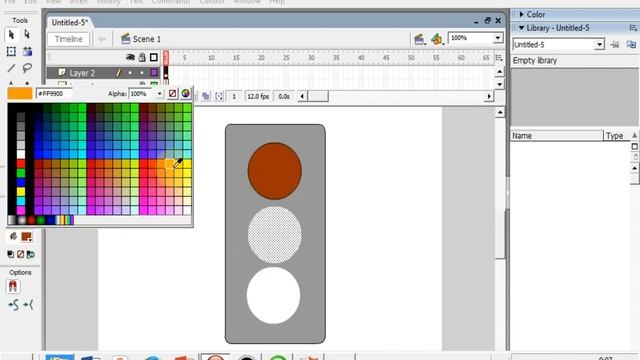This screenshot has width=640, height=360.
Task: Collapse the Library - Untitled-5 panel
Action: (521, 28)
